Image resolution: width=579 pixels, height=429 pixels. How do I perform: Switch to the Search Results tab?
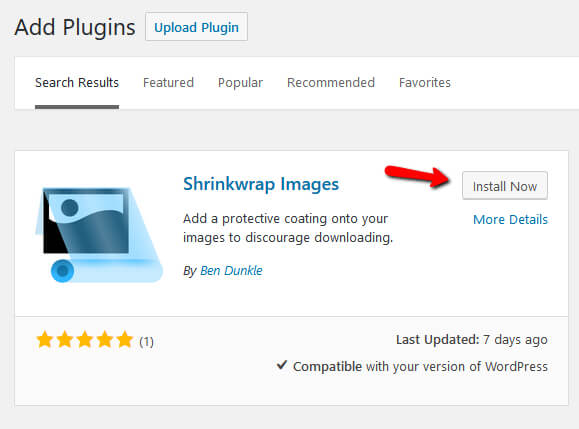[77, 83]
